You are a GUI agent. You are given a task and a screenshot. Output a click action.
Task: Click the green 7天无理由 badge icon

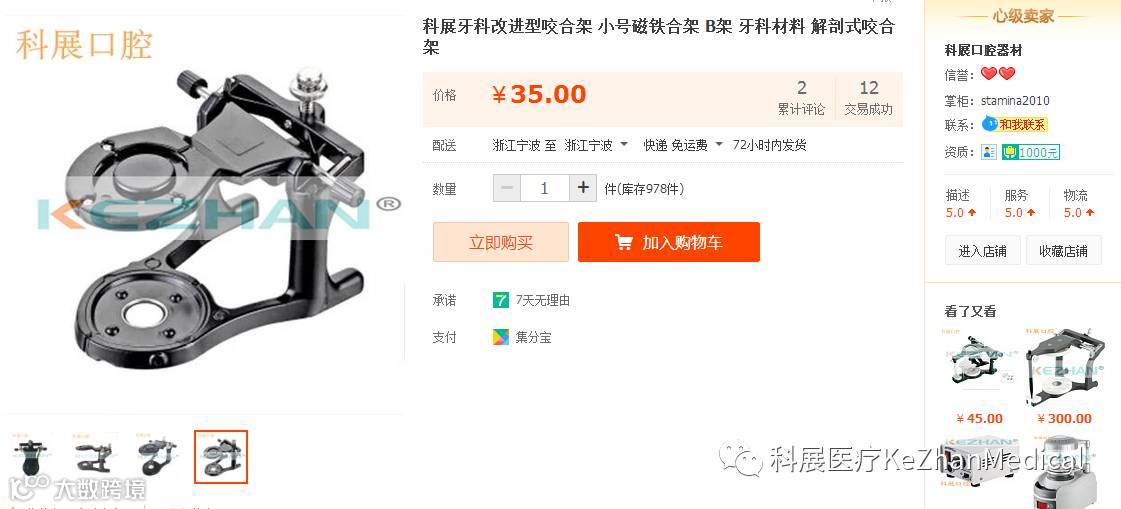coord(500,300)
